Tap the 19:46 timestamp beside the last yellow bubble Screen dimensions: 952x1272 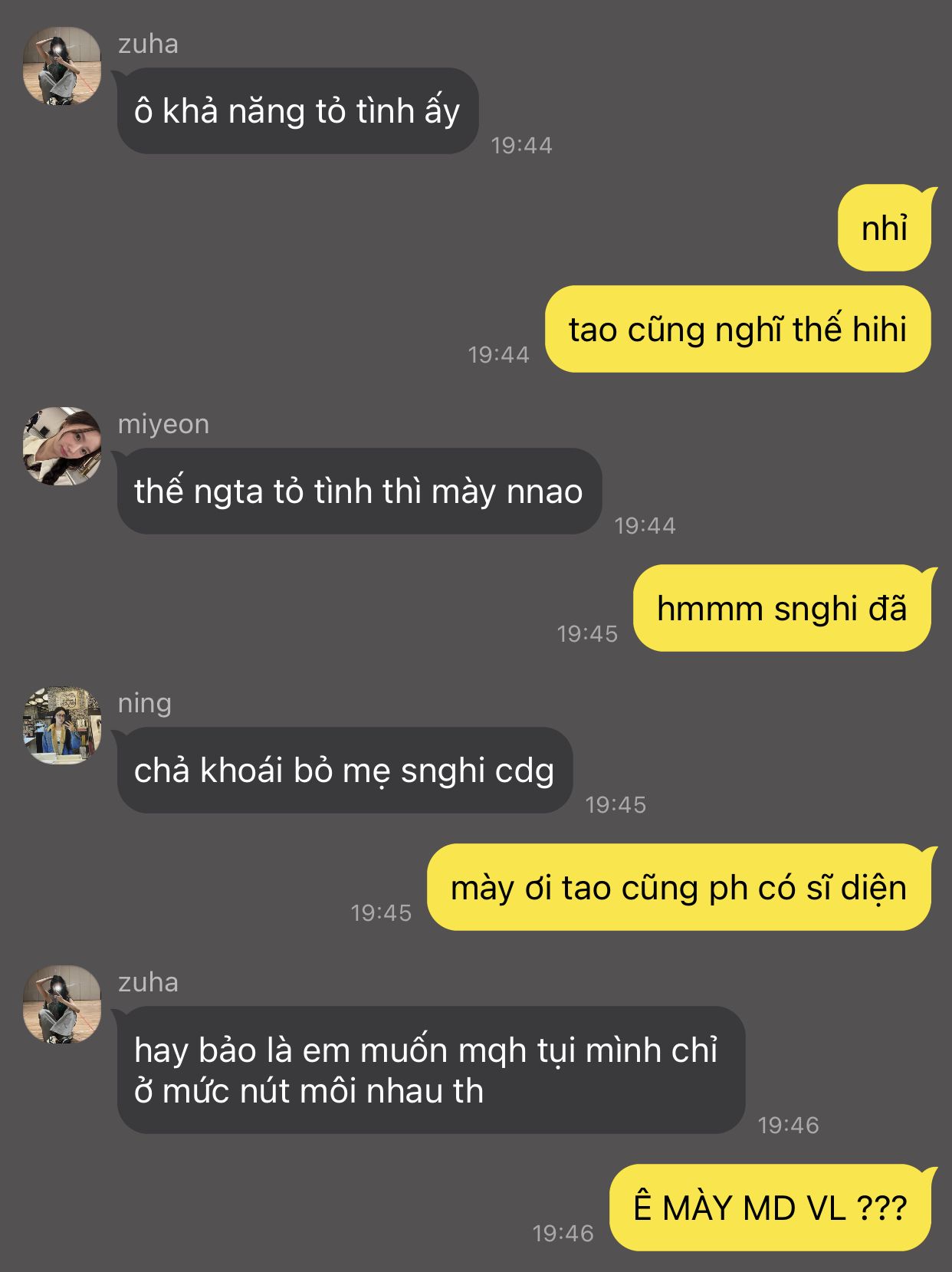click(563, 1233)
